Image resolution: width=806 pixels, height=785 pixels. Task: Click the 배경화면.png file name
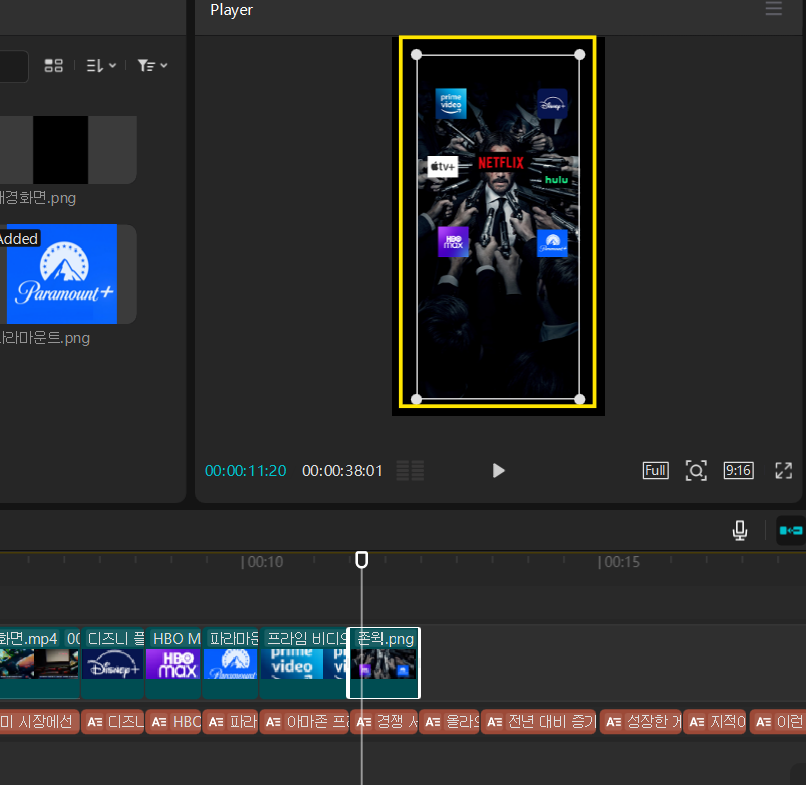(x=38, y=198)
